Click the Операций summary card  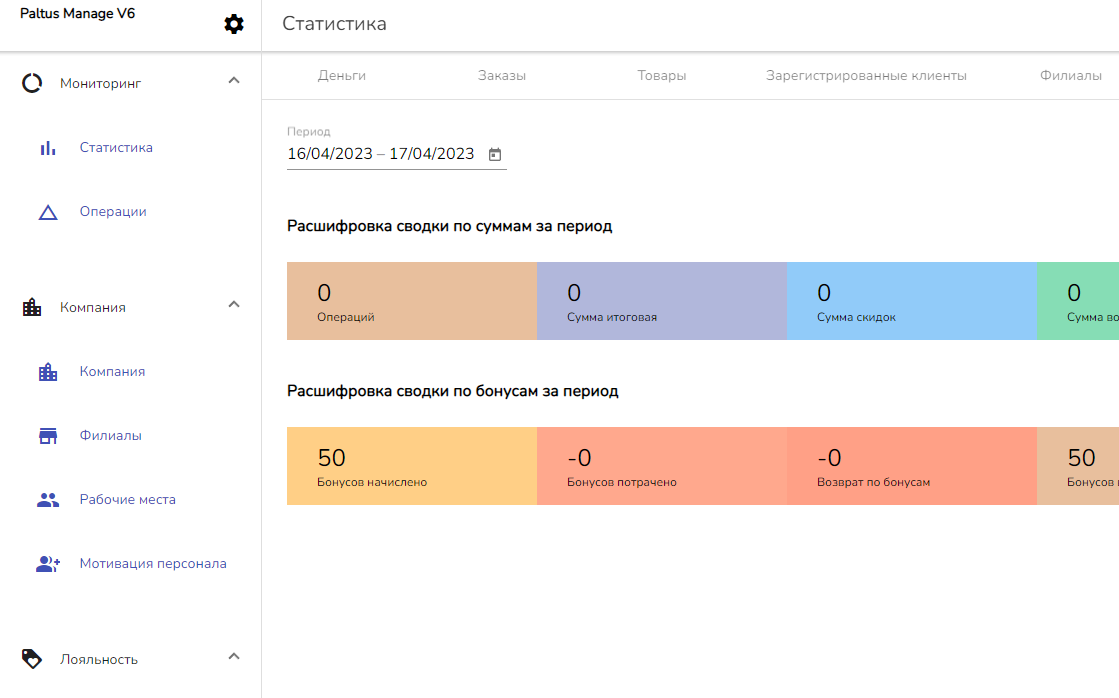(412, 301)
